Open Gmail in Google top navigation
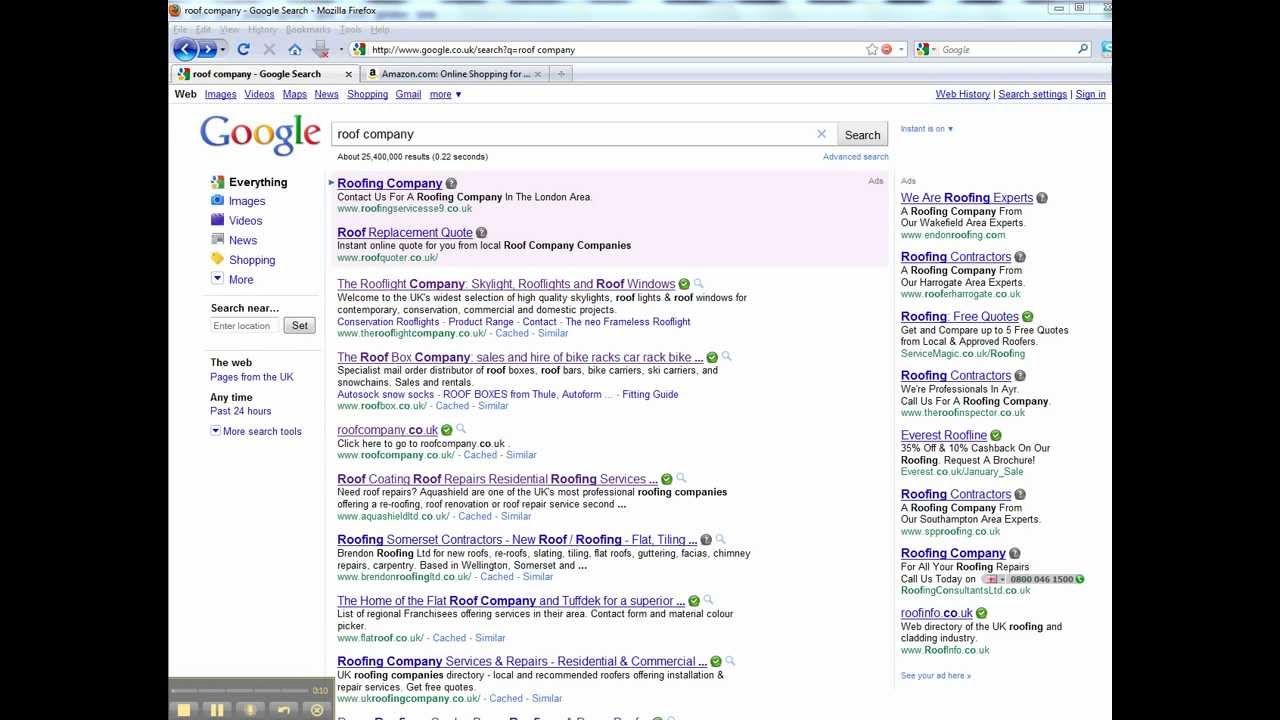Screen dimensions: 1280x720 click(x=408, y=94)
